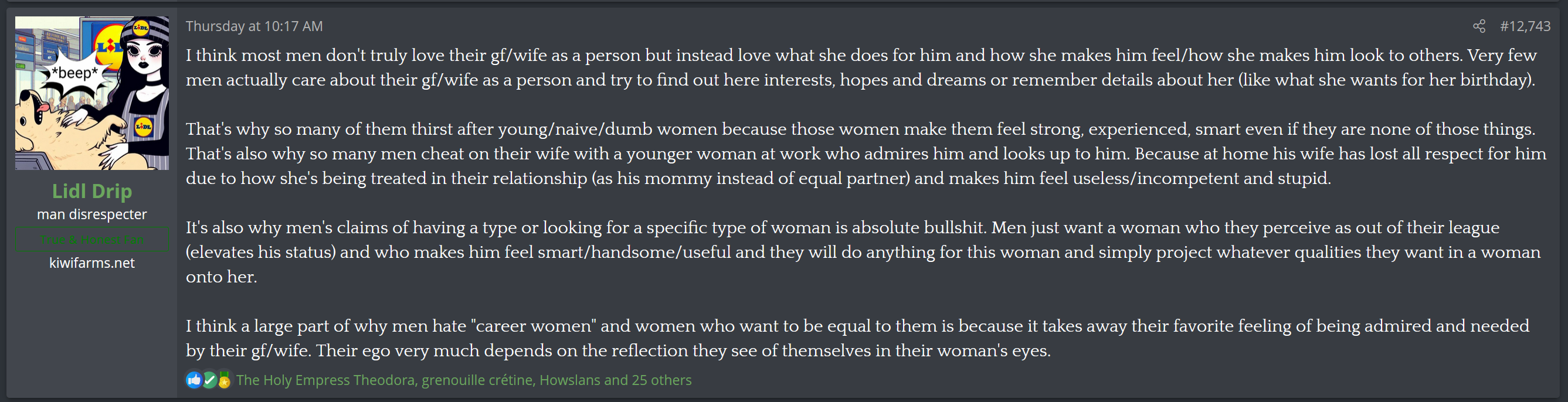Open "The Holy Empress Theodora" in reactions list
Screen dimensions: 1568x402
point(325,380)
